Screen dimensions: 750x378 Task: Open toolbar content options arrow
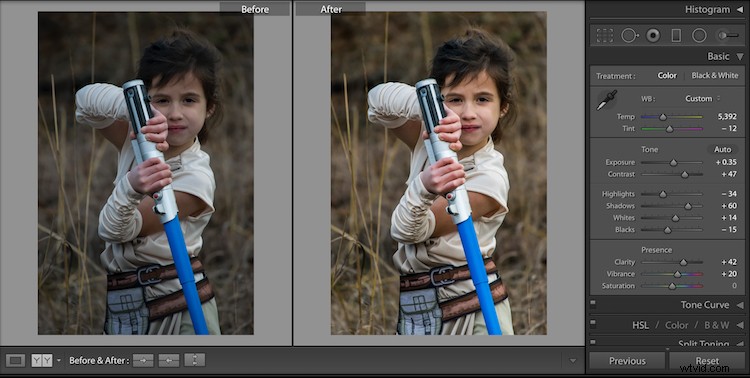click(x=573, y=360)
